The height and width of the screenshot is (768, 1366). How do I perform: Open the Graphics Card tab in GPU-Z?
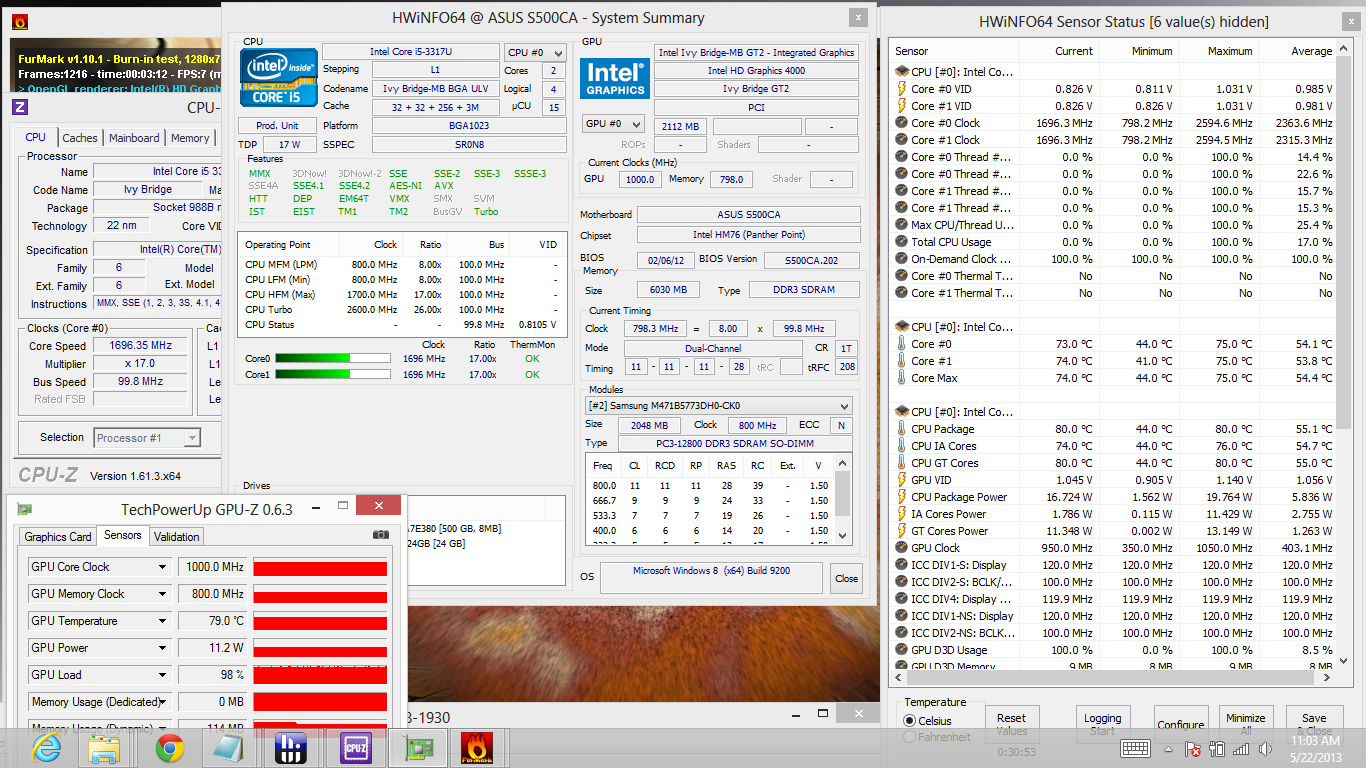pyautogui.click(x=58, y=537)
